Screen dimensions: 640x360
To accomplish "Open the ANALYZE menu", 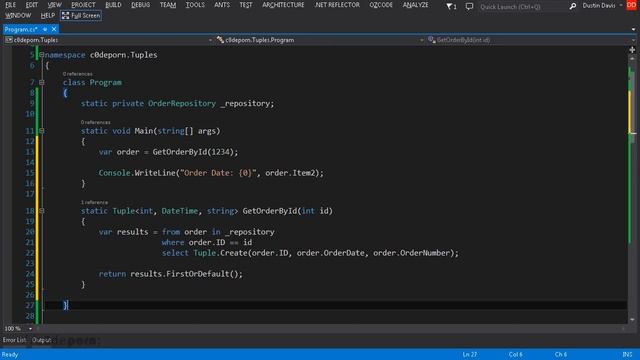I will (416, 5).
